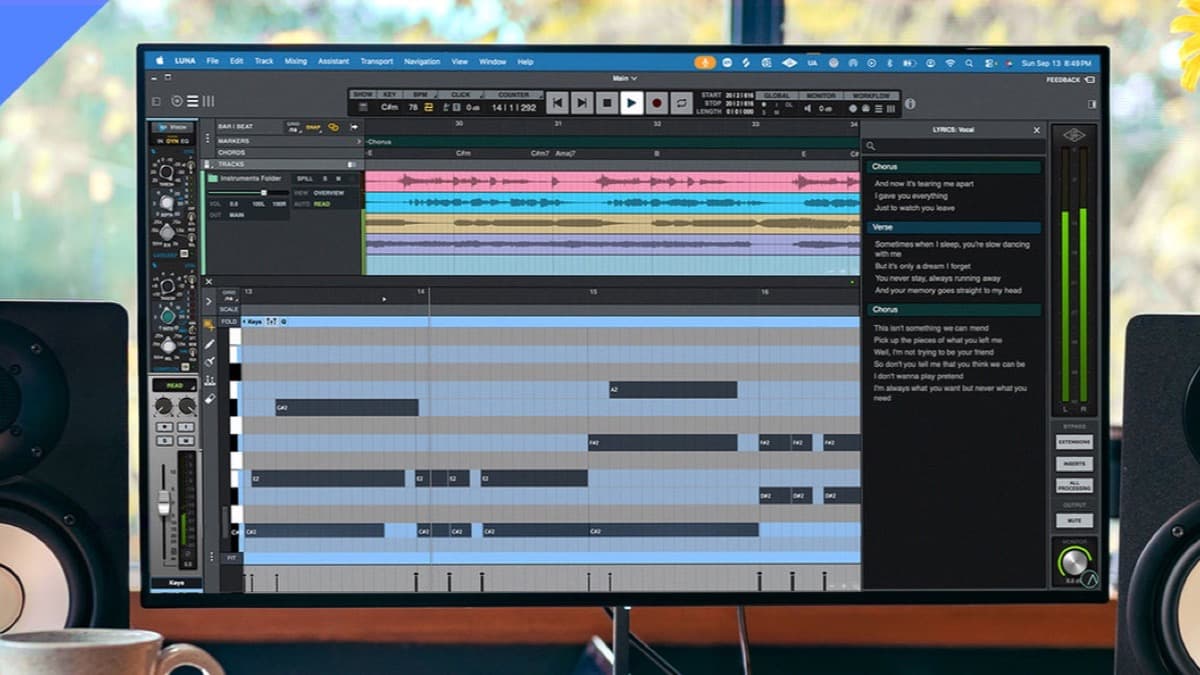The width and height of the screenshot is (1200, 675).
Task: Click the Stop transport button
Action: click(x=607, y=102)
